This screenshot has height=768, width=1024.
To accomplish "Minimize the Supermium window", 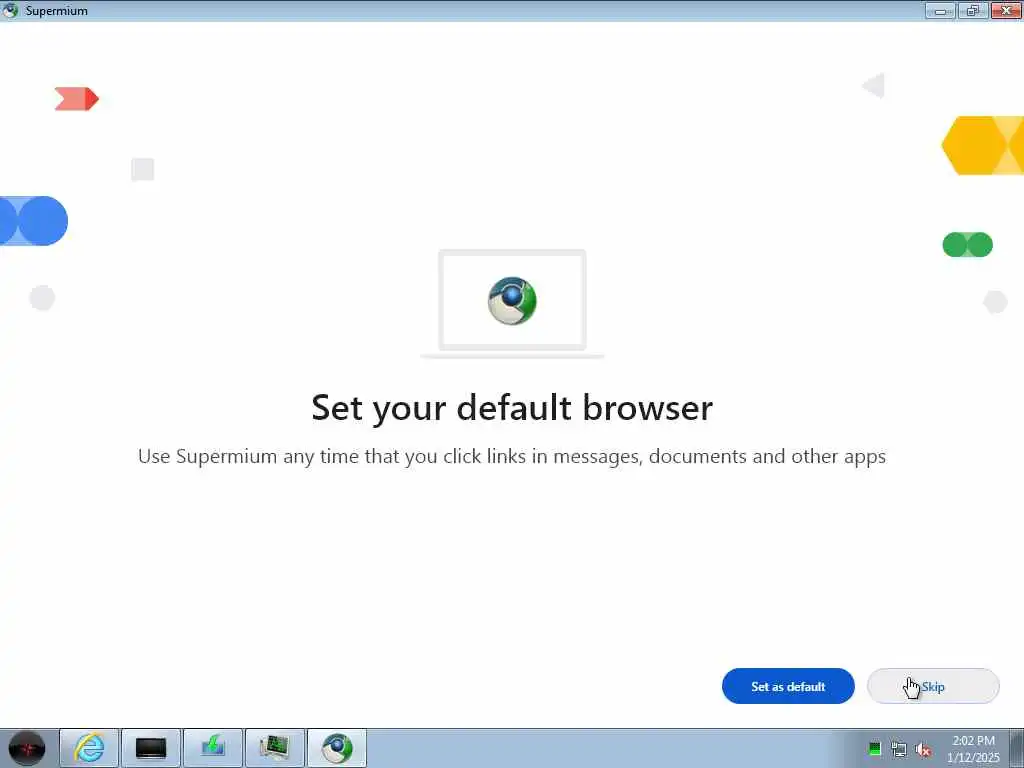I will pyautogui.click(x=940, y=10).
